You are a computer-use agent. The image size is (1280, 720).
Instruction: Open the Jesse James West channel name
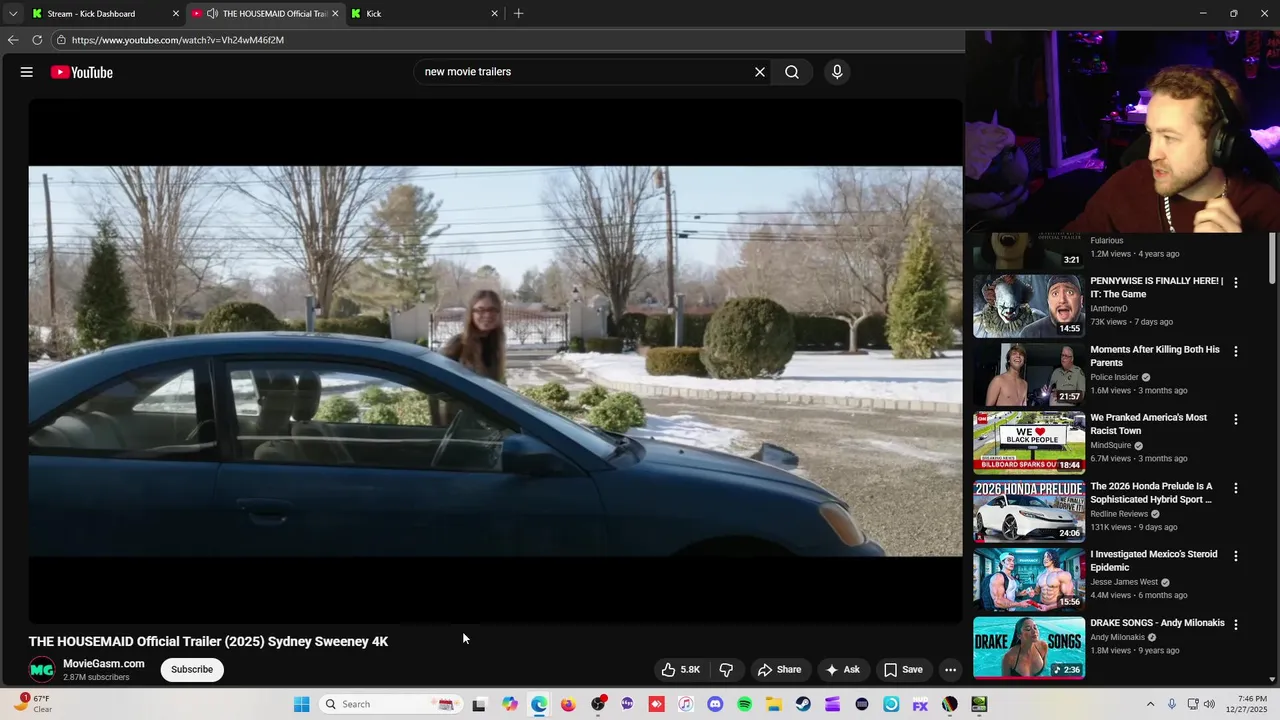[x=1124, y=582]
